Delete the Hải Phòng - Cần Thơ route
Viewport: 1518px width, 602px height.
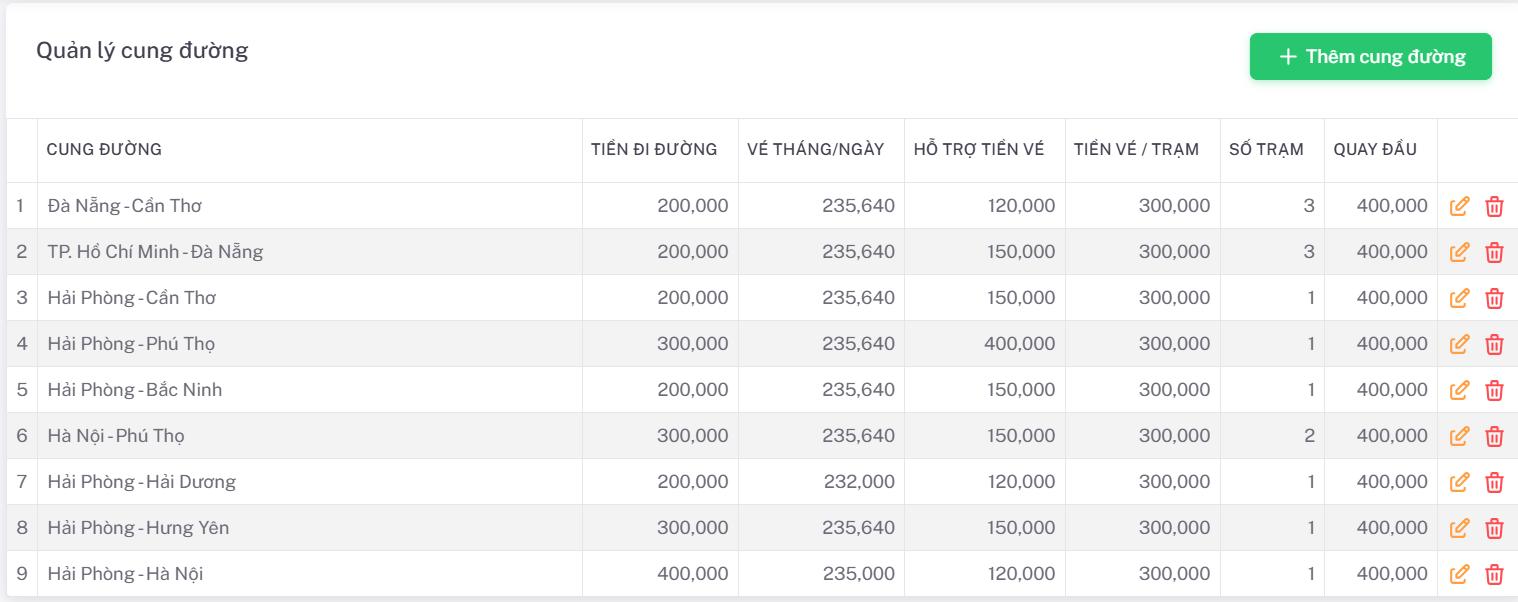coord(1494,299)
